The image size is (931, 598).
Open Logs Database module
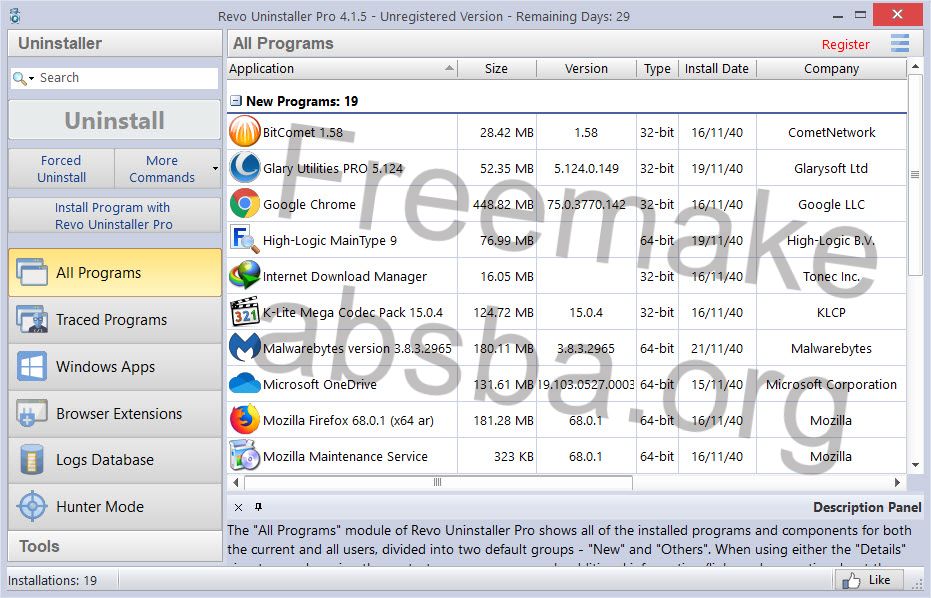(115, 460)
